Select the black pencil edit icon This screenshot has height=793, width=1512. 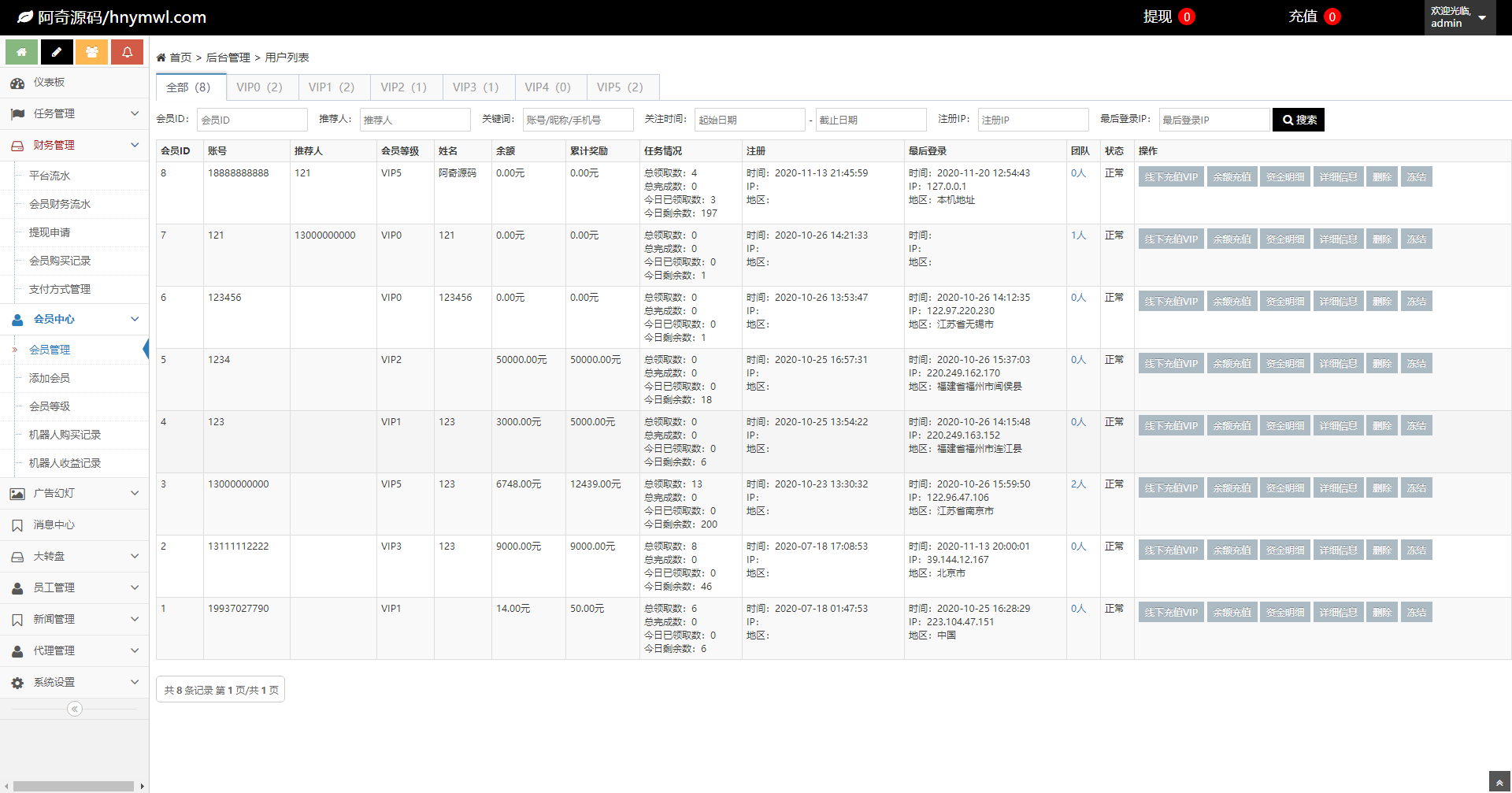(57, 52)
